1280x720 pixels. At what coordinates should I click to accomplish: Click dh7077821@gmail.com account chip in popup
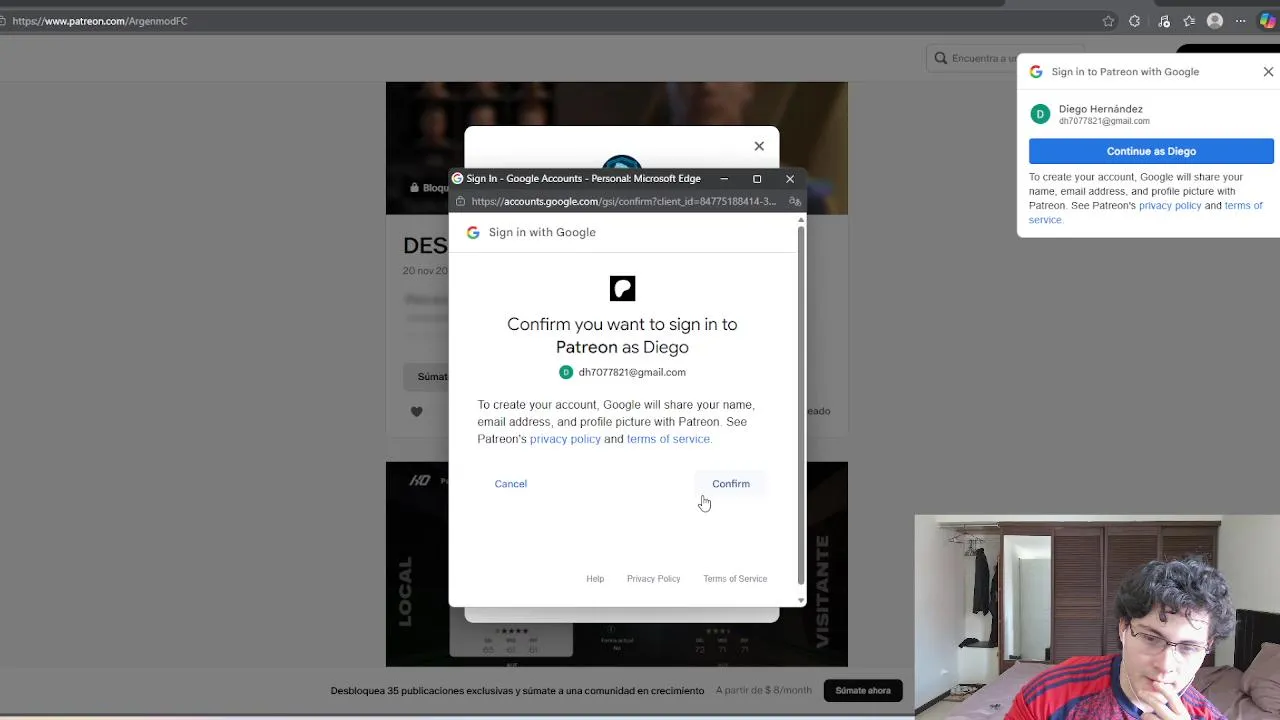[x=622, y=372]
